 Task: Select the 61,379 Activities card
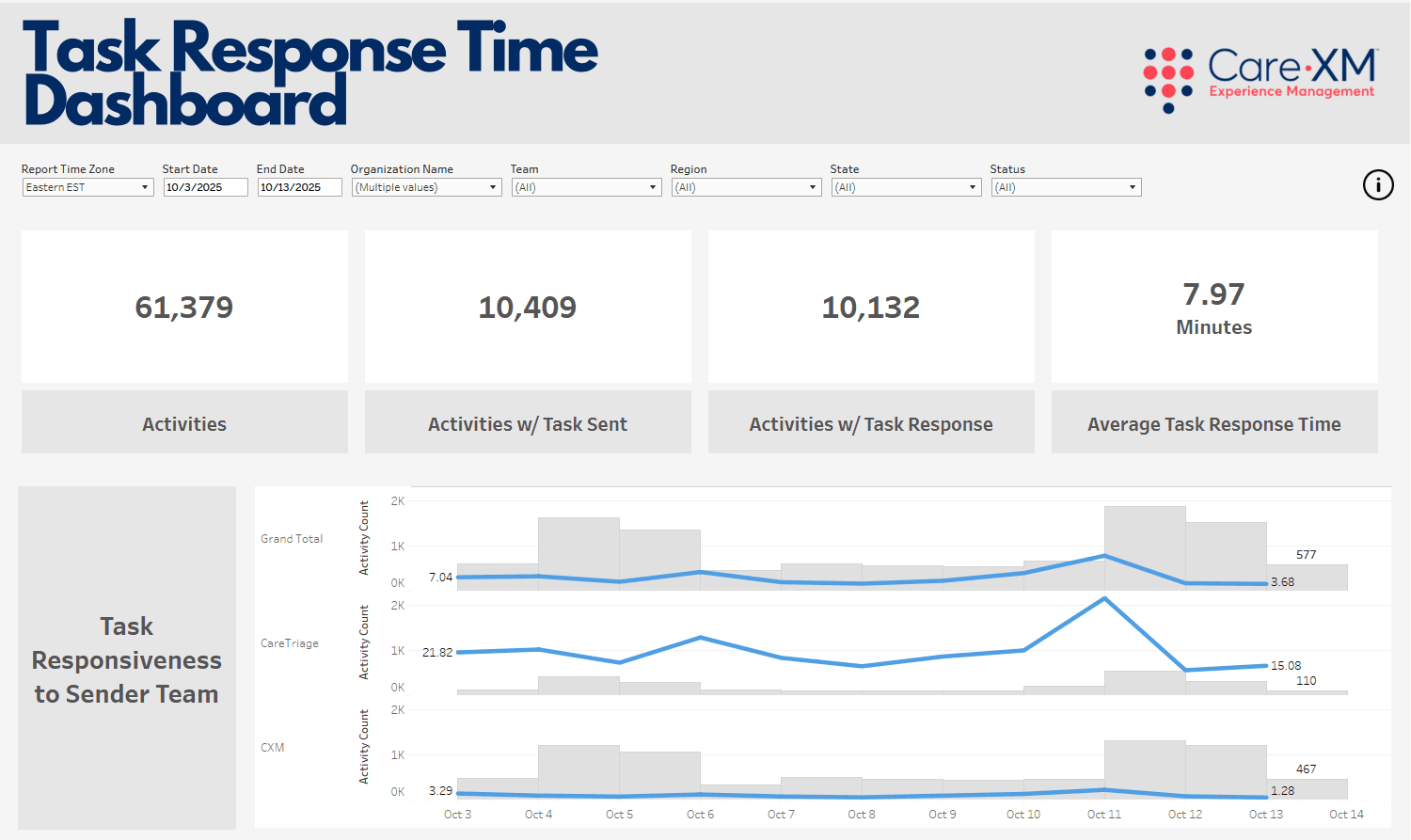click(x=184, y=307)
